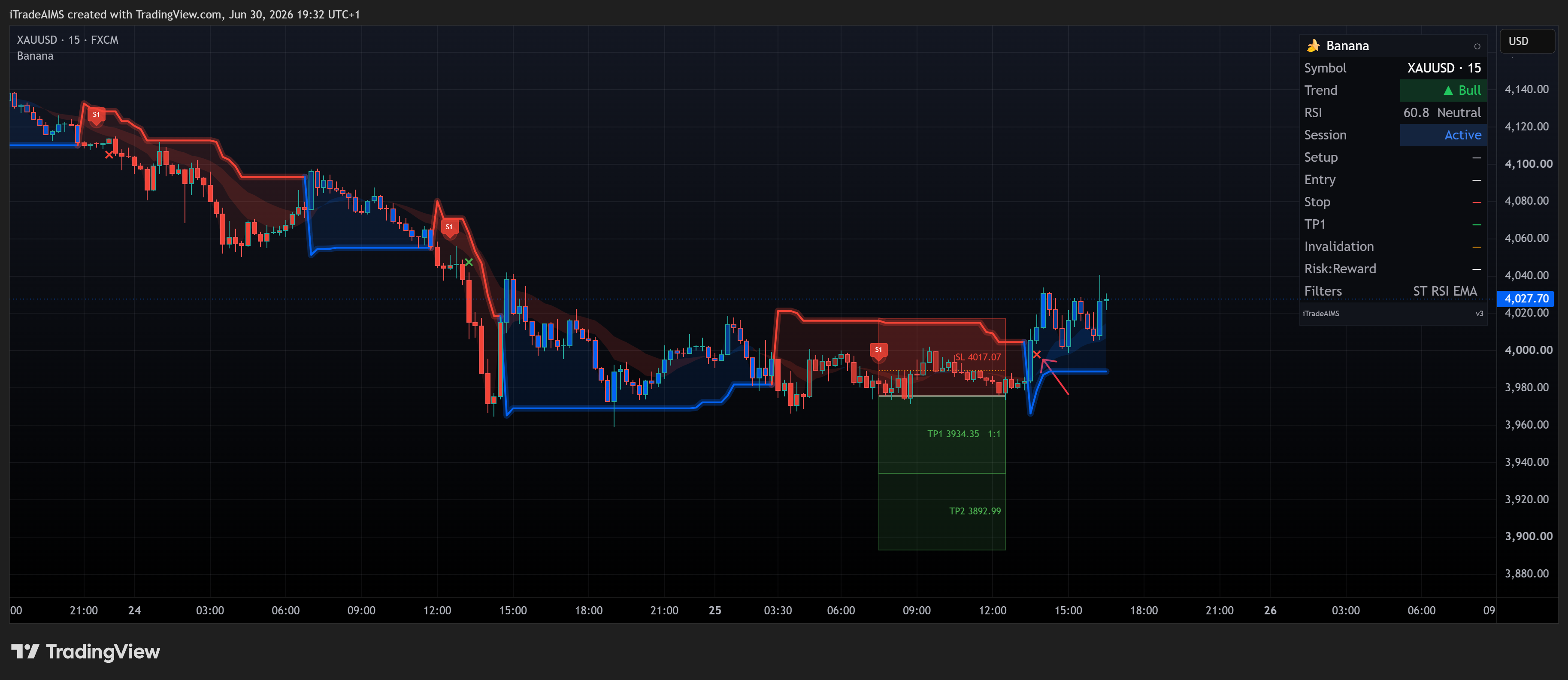Click the header caption with Jun 30, 2026 timestamp

(x=185, y=15)
